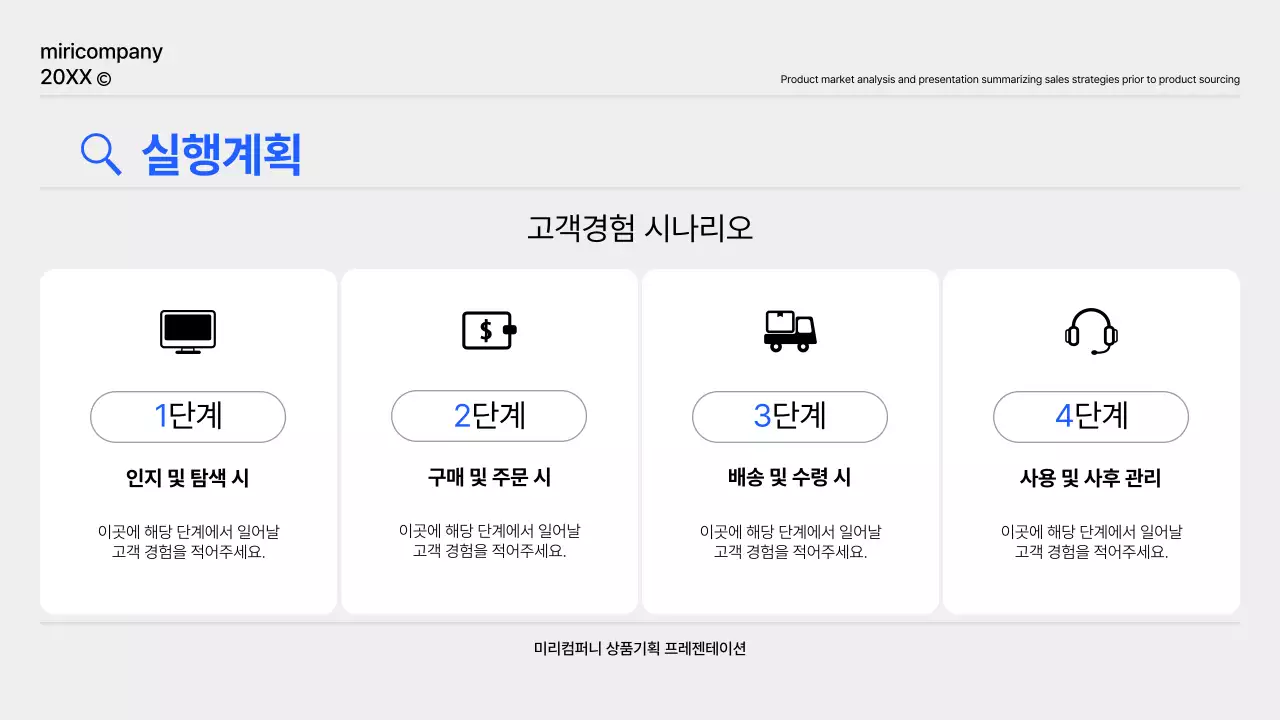Click the 사용 및 사후 관리 card

coord(1090,440)
